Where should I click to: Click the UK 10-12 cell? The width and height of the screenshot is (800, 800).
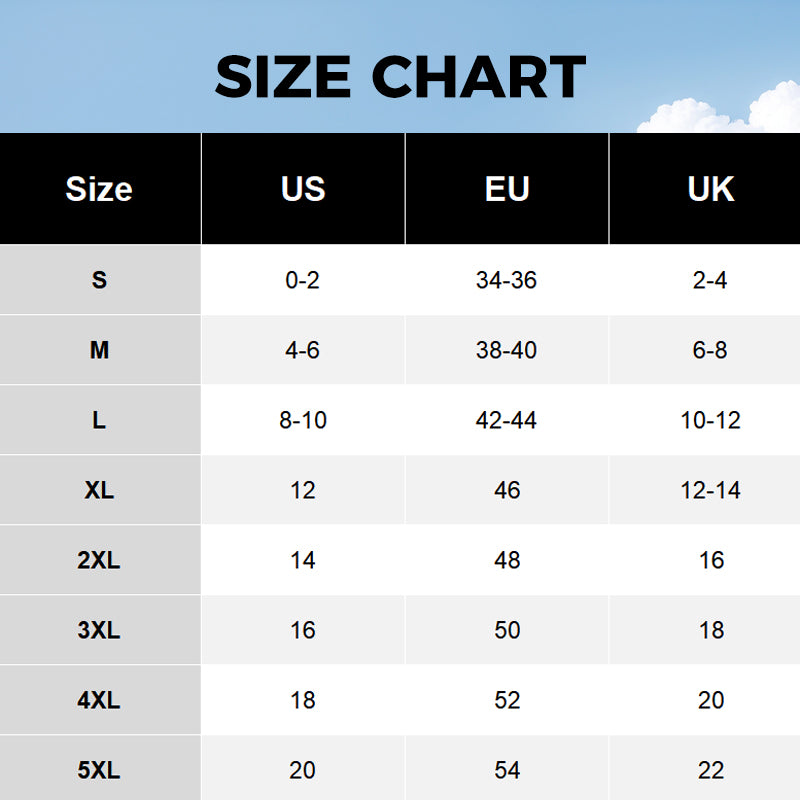(x=711, y=420)
